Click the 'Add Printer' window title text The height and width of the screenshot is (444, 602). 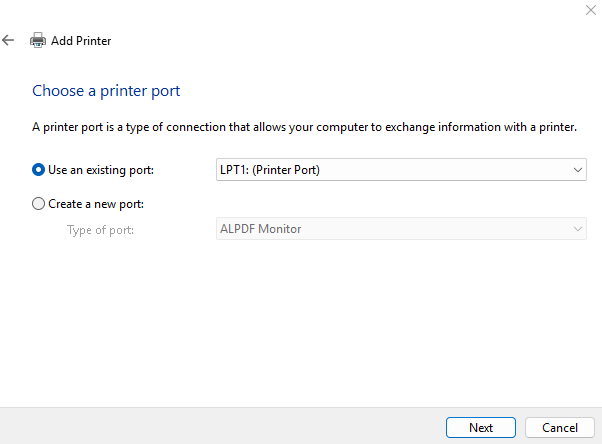(x=81, y=41)
